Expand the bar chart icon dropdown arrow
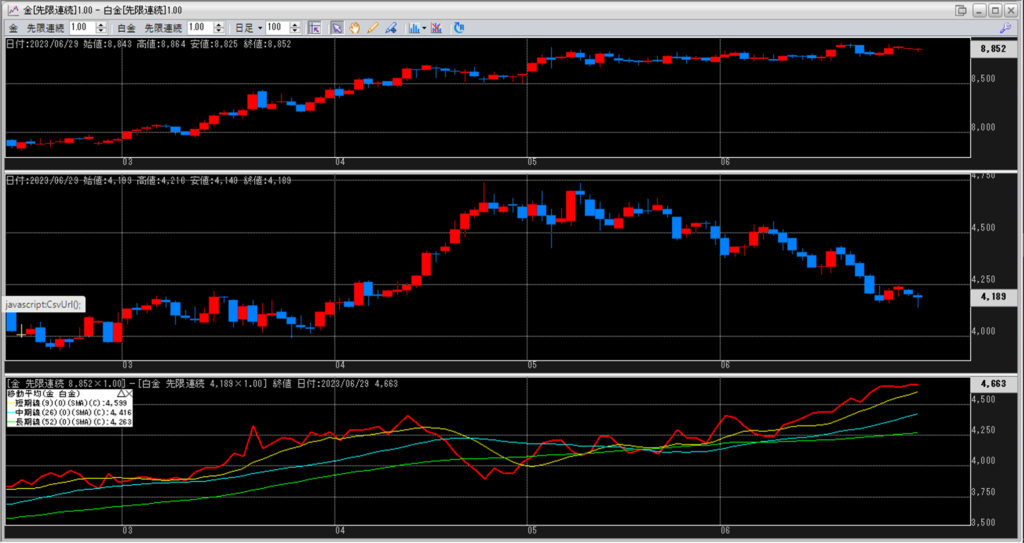 click(x=424, y=27)
